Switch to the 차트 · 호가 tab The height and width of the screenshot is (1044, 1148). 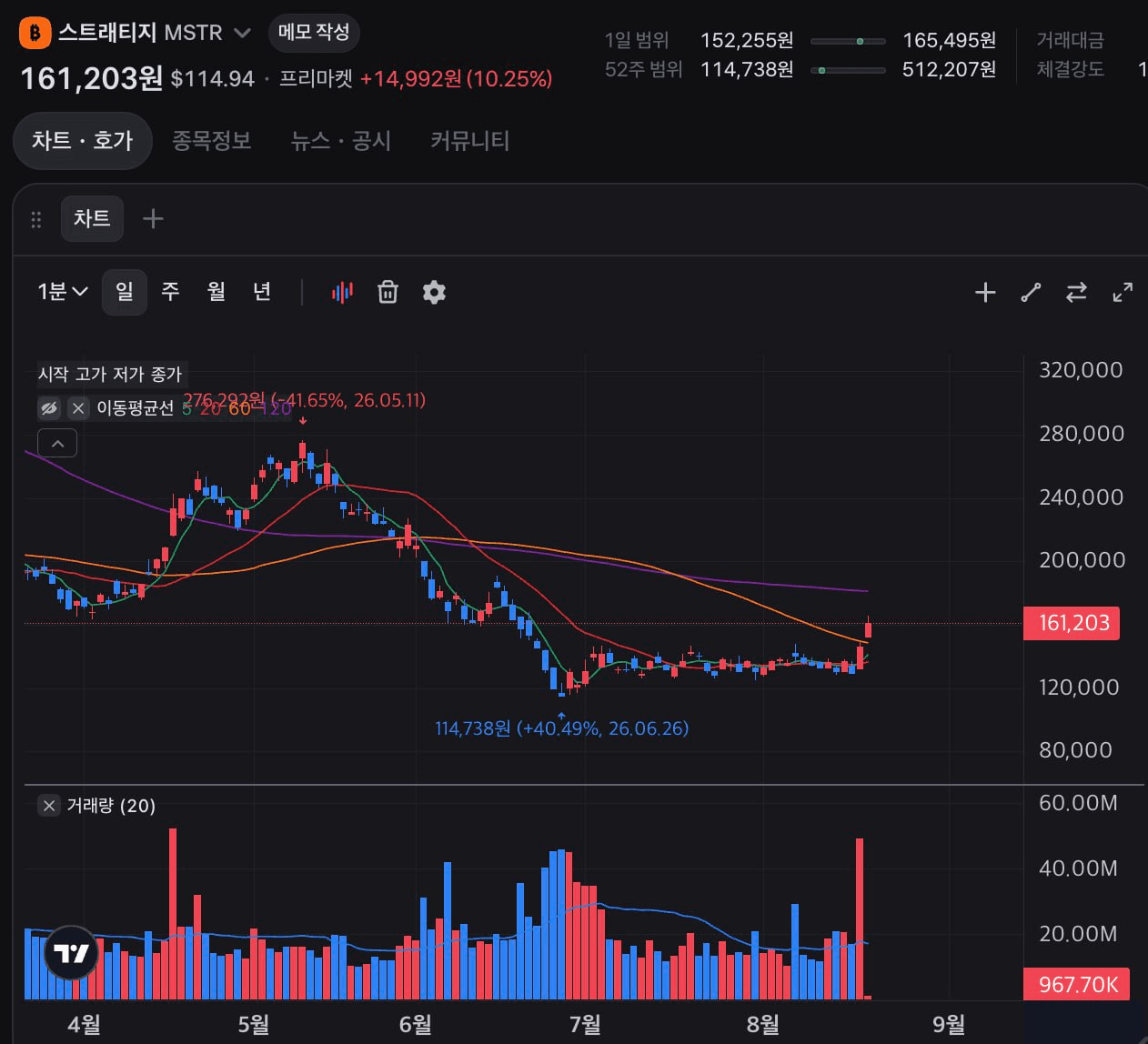click(82, 140)
